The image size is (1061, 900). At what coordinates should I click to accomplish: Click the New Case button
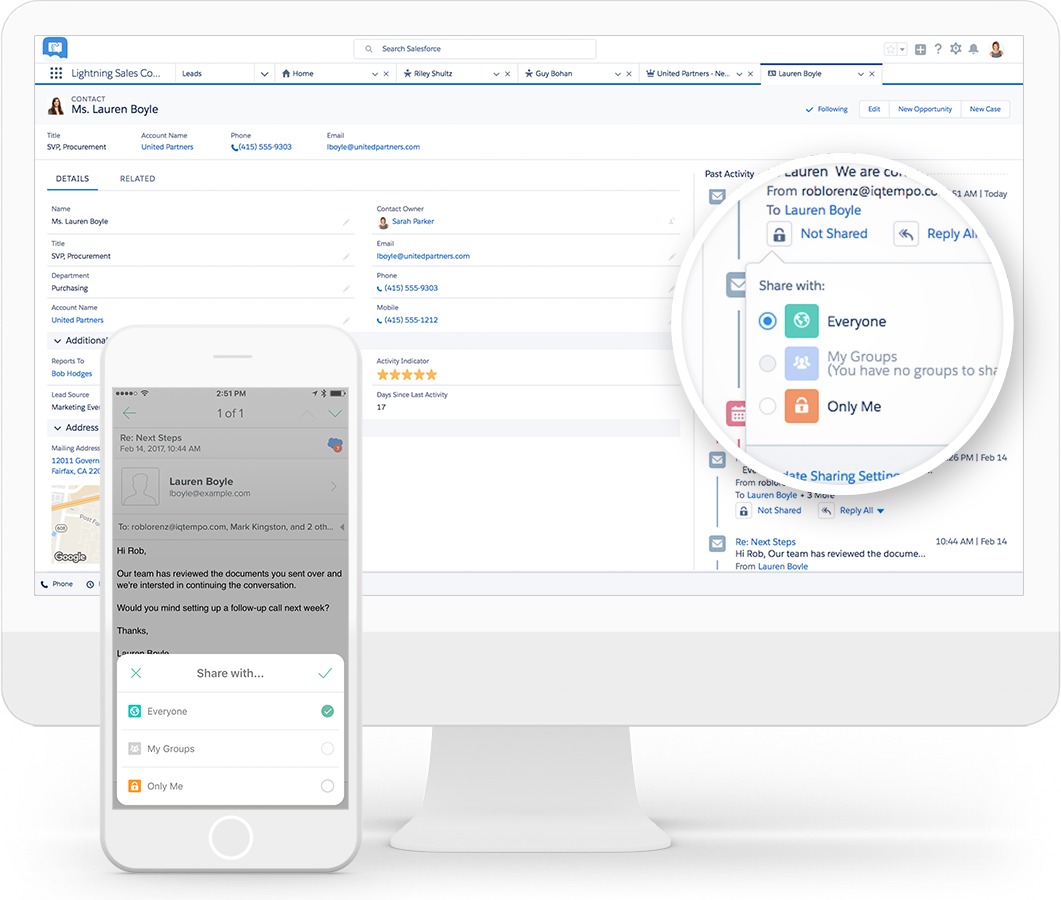pos(985,109)
